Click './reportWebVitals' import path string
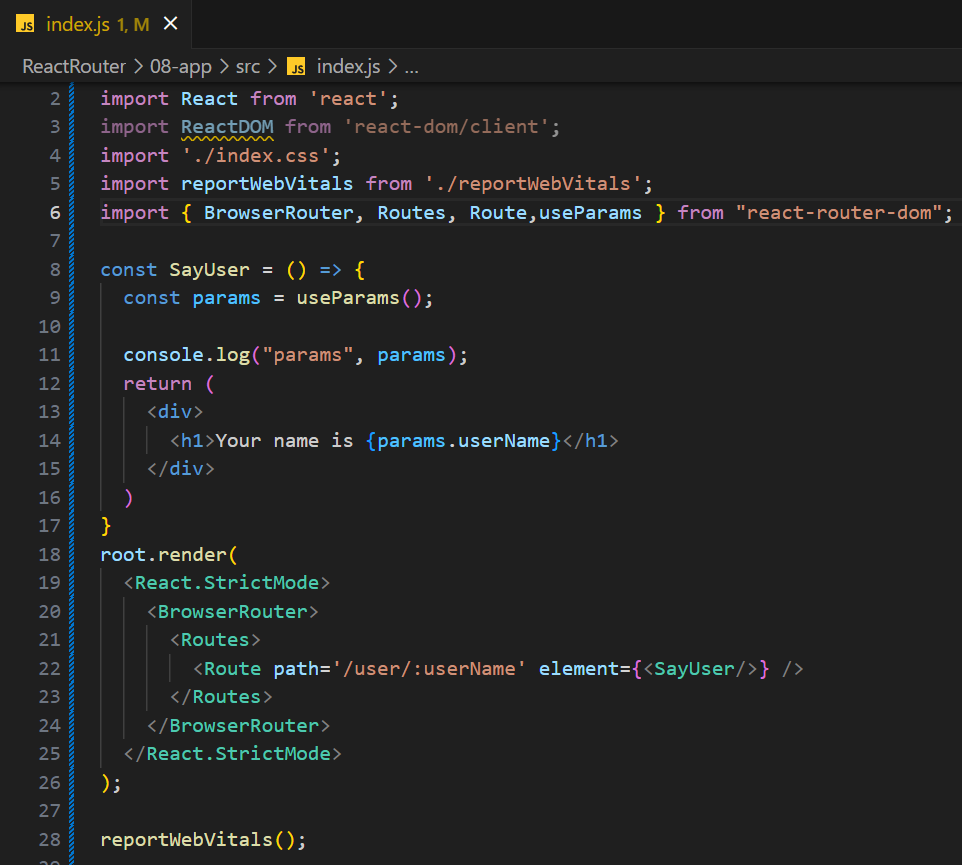This screenshot has height=865, width=962. (x=533, y=184)
